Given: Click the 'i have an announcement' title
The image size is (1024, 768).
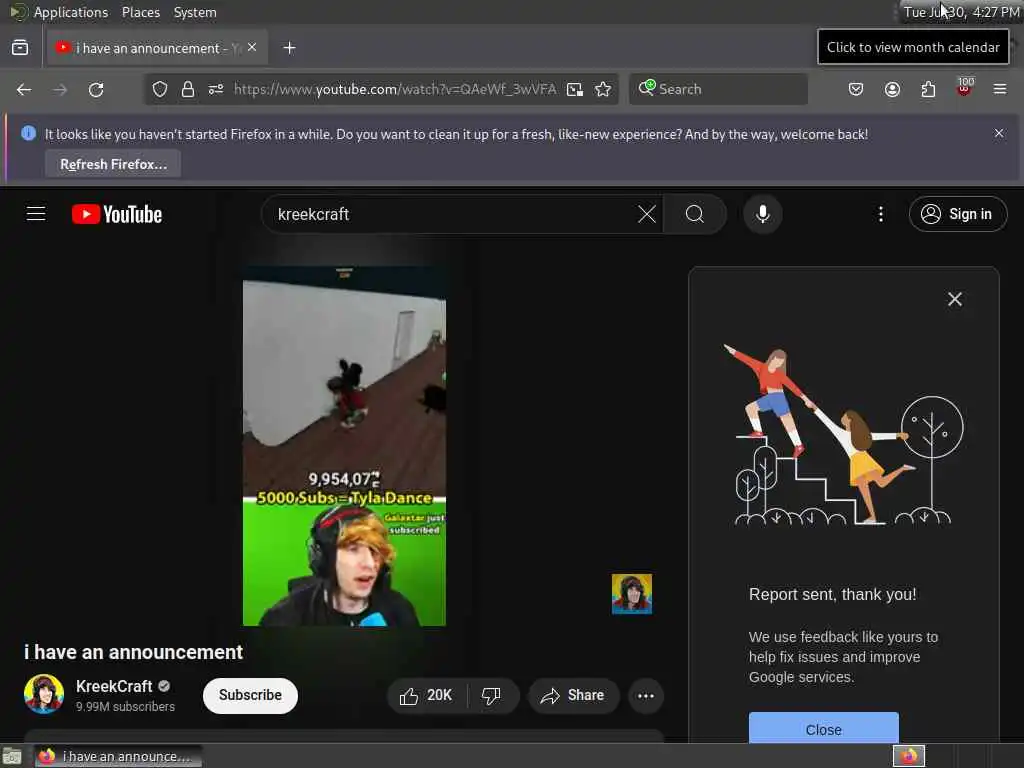Looking at the screenshot, I should tap(133, 652).
